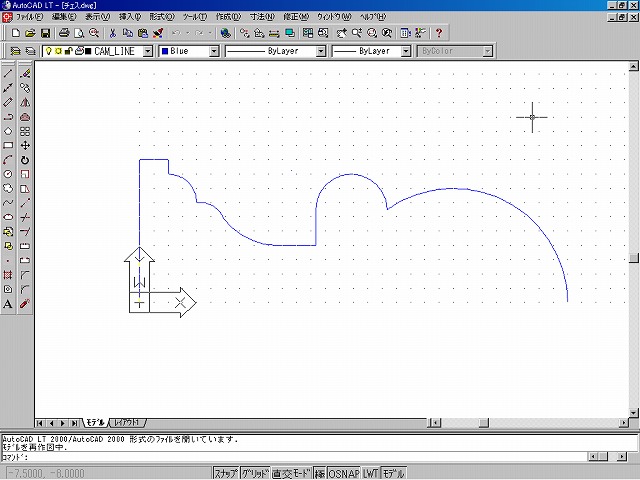640x480 pixels.
Task: Switch to the レイアウト1 tab
Action: [127, 423]
